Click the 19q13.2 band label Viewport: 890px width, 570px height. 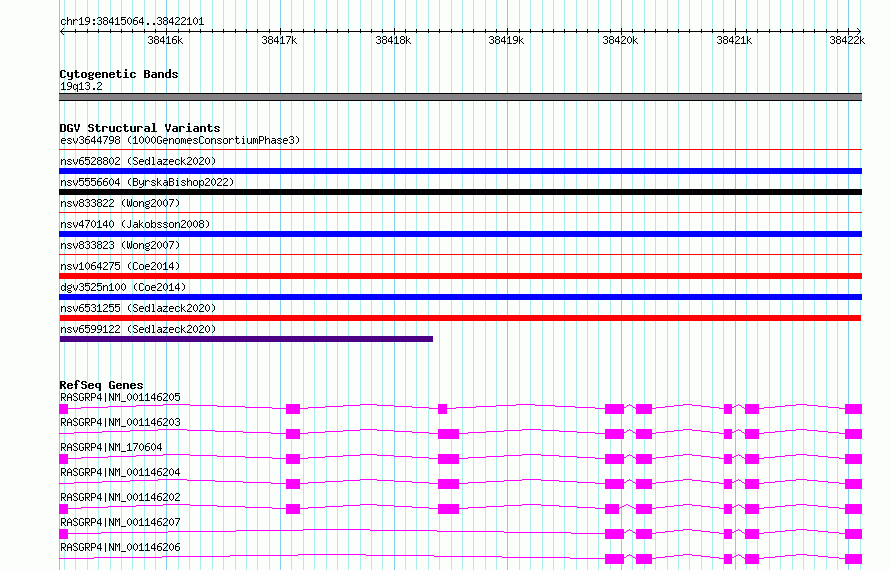[x=81, y=86]
